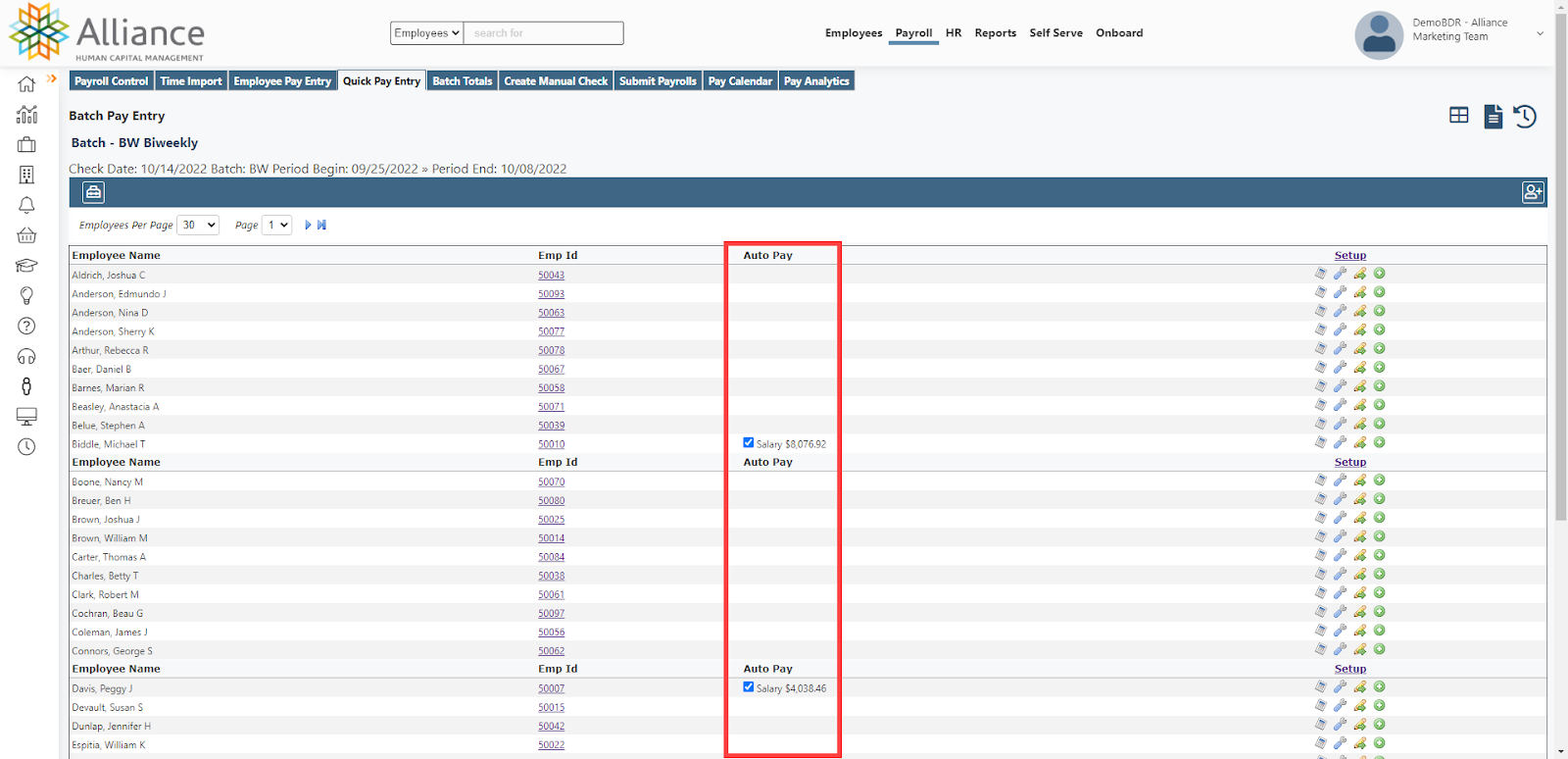Viewport: 1568px width, 759px height.
Task: Open the Batch Totals tab
Action: point(463,81)
